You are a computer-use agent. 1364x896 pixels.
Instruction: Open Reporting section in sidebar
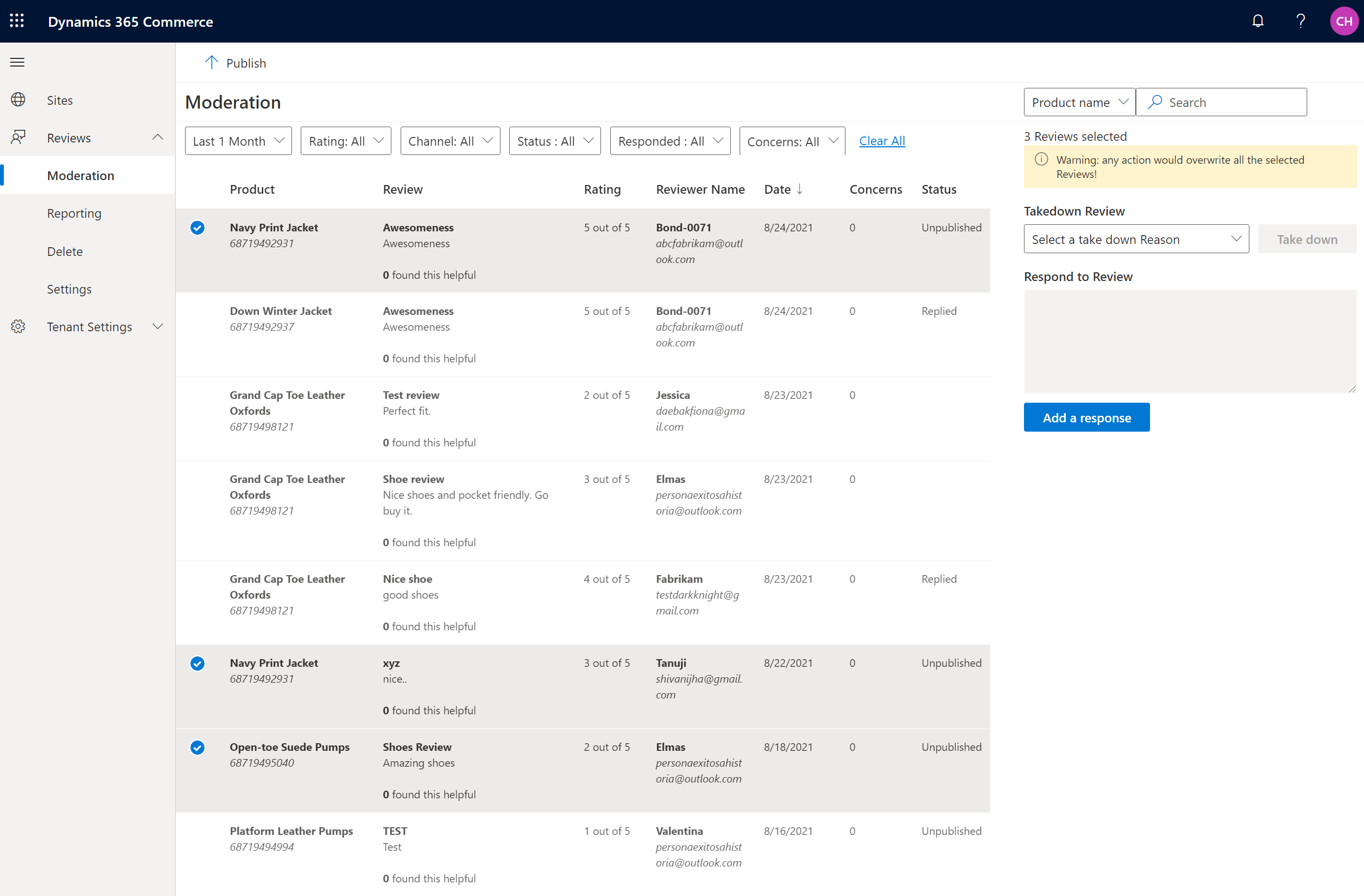point(74,213)
